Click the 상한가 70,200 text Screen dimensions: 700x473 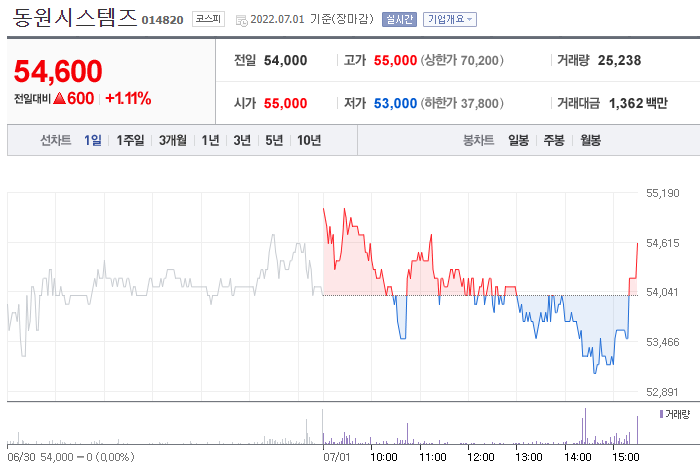pos(462,60)
